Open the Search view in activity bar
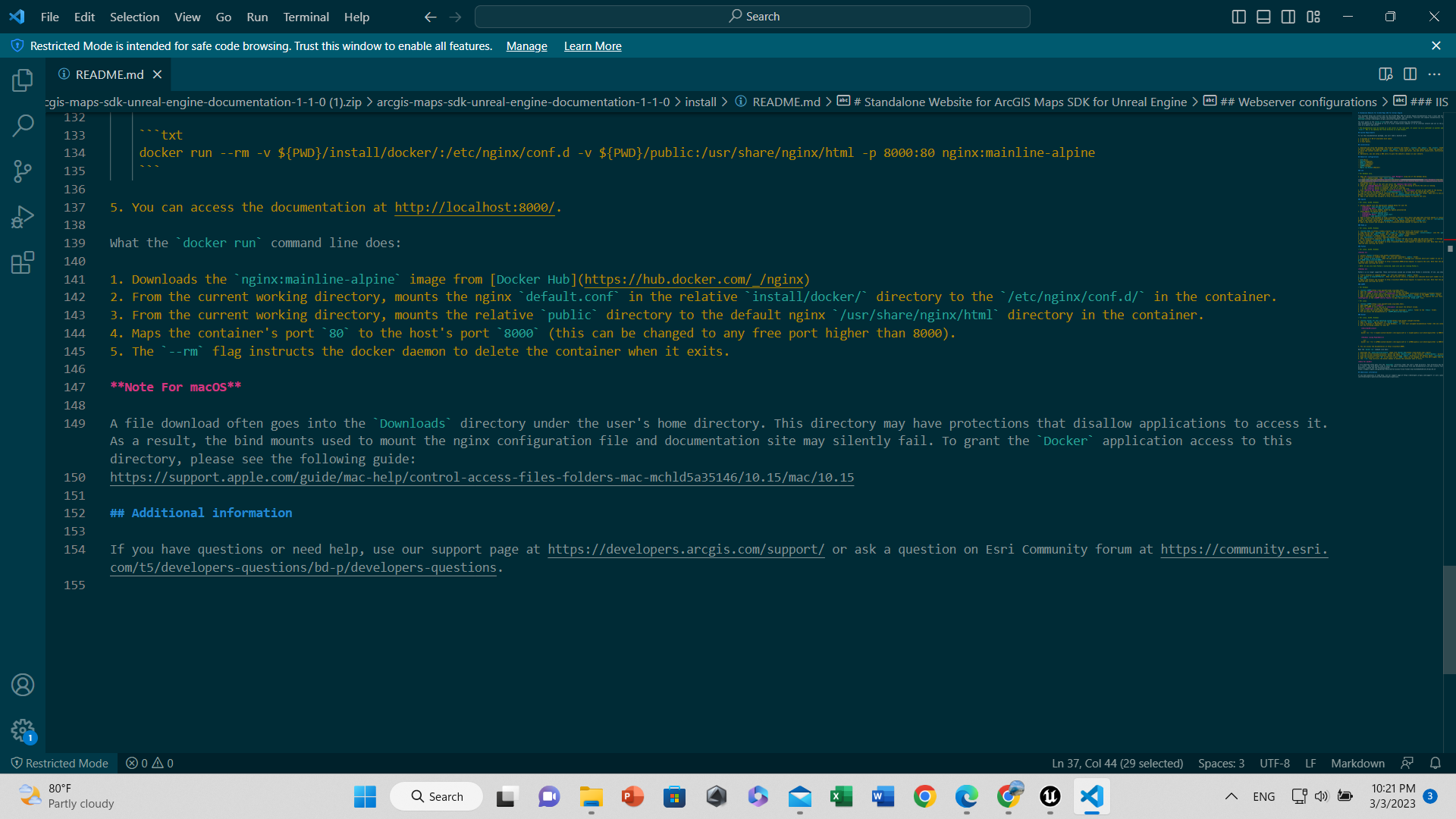The height and width of the screenshot is (819, 1456). (23, 126)
